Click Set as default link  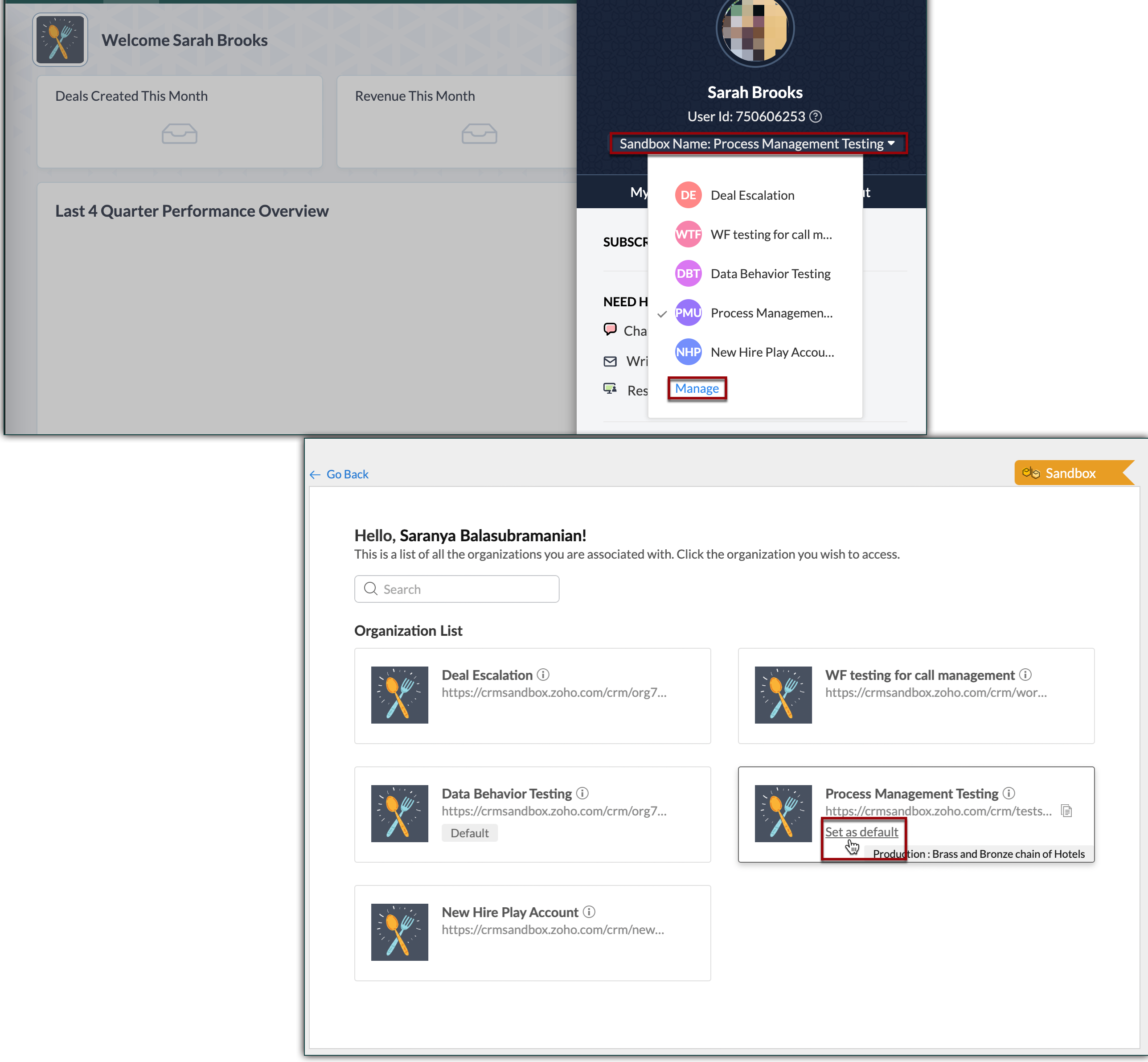pyautogui.click(x=861, y=831)
